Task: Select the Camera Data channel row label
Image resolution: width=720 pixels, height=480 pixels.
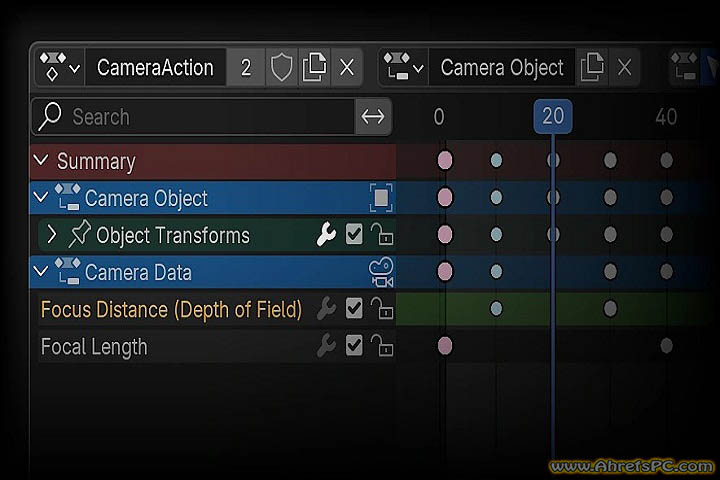Action: click(138, 272)
